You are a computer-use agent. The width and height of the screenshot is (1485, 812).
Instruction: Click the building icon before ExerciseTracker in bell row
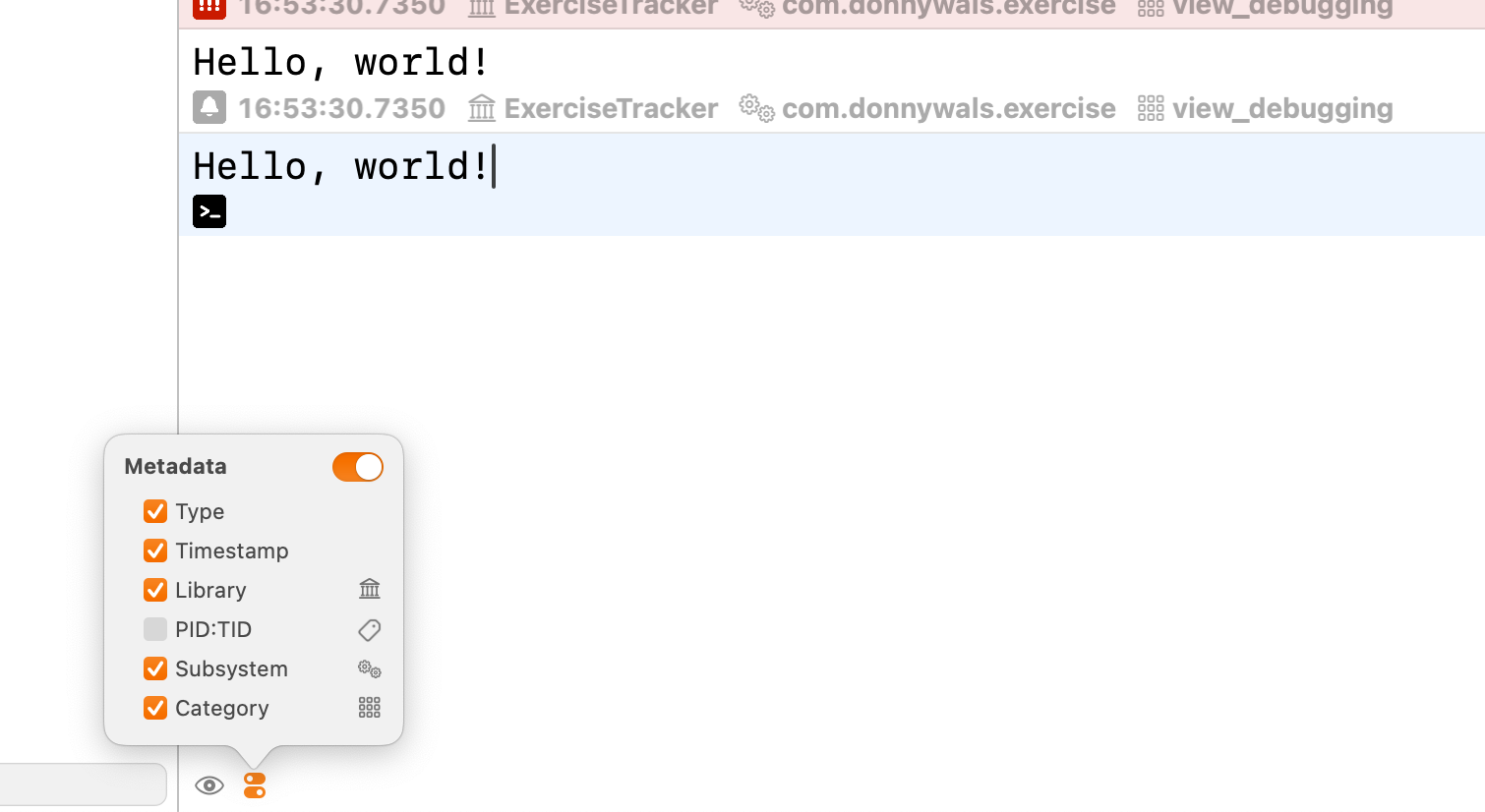click(482, 108)
